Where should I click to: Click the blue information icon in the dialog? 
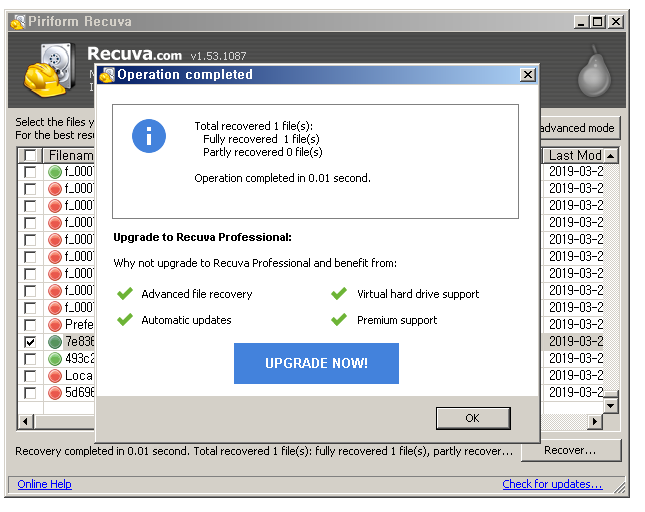pyautogui.click(x=149, y=136)
